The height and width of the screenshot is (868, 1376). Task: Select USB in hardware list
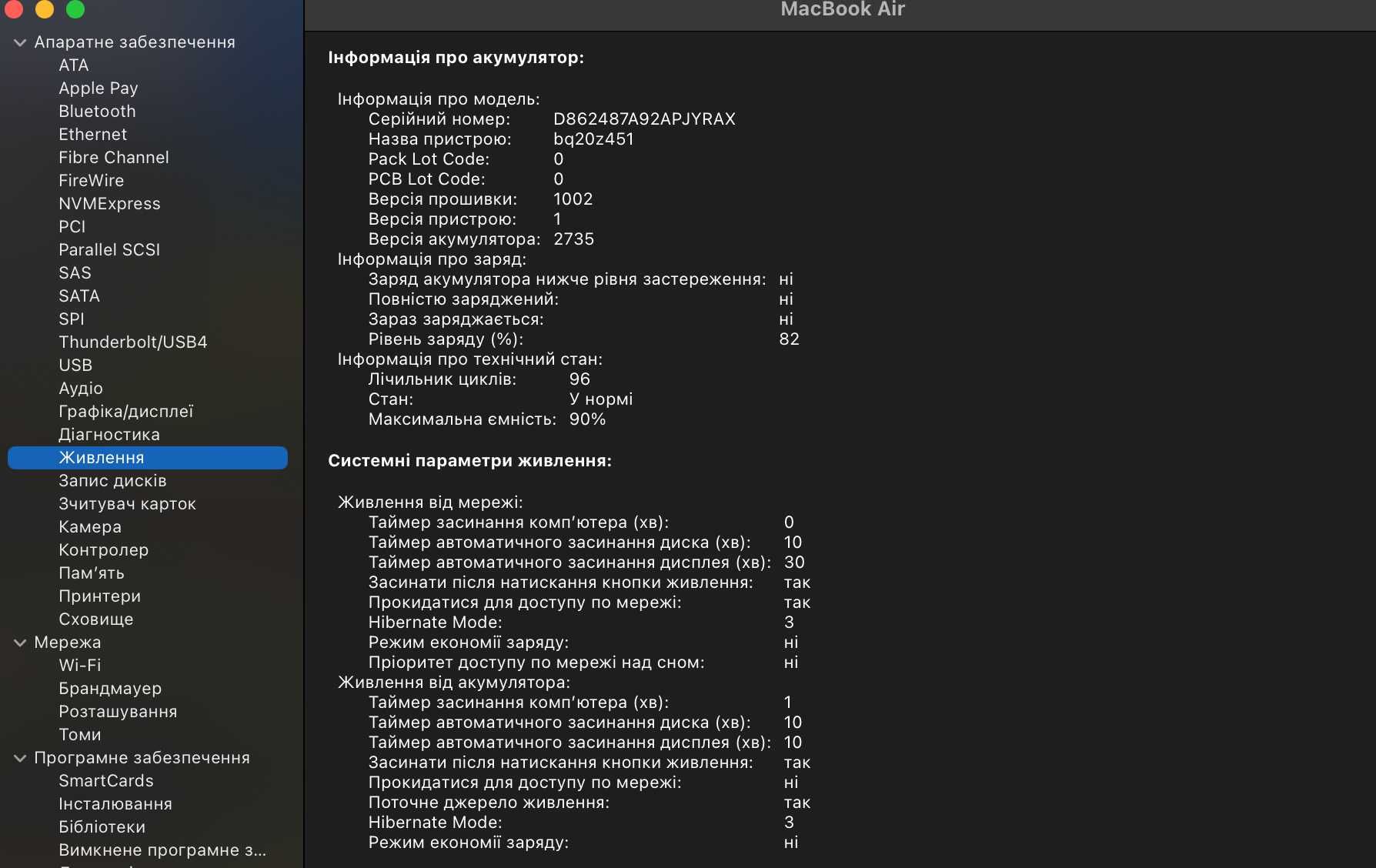tap(75, 366)
